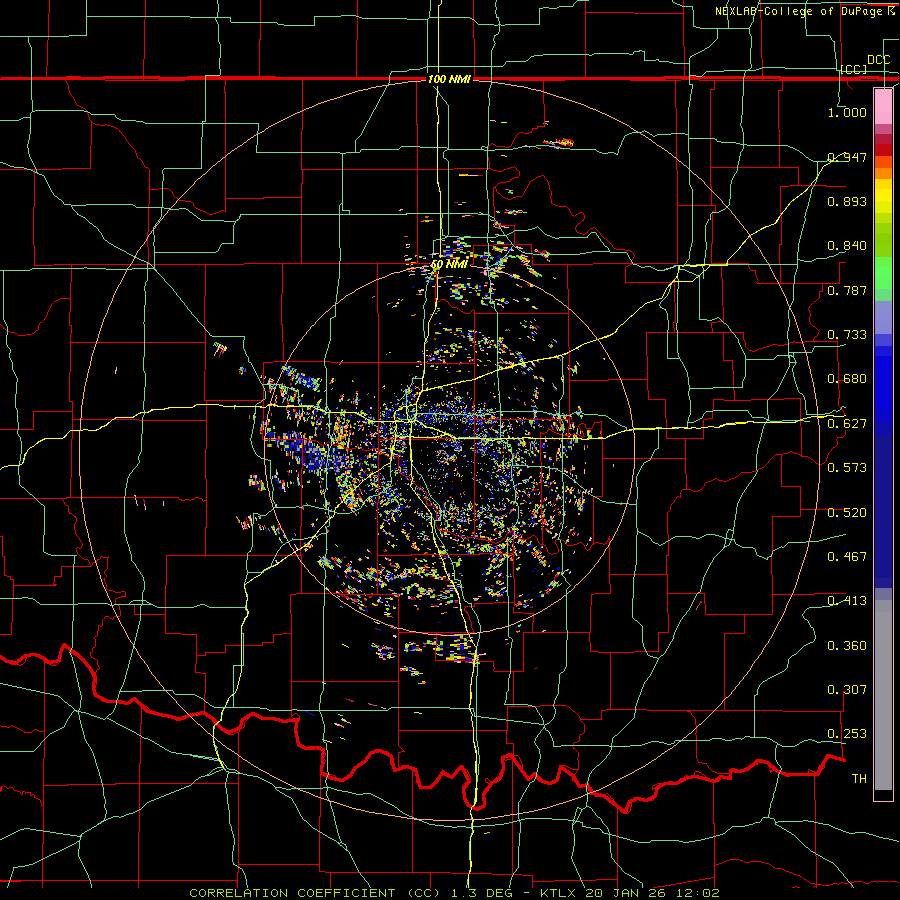The width and height of the screenshot is (900, 900).
Task: Click the 0.467 scale value
Action: point(847,557)
